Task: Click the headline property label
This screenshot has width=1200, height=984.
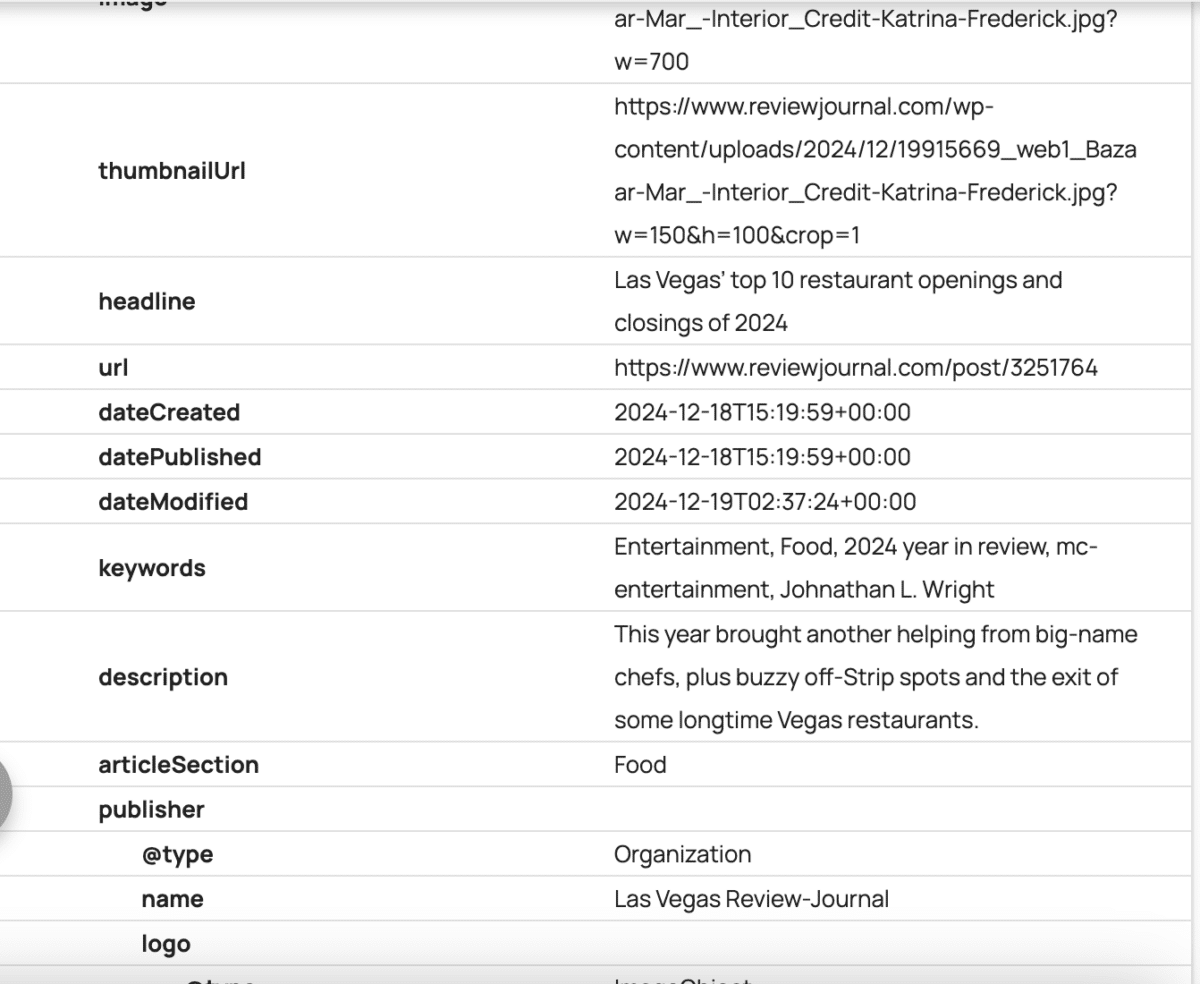Action: tap(146, 301)
